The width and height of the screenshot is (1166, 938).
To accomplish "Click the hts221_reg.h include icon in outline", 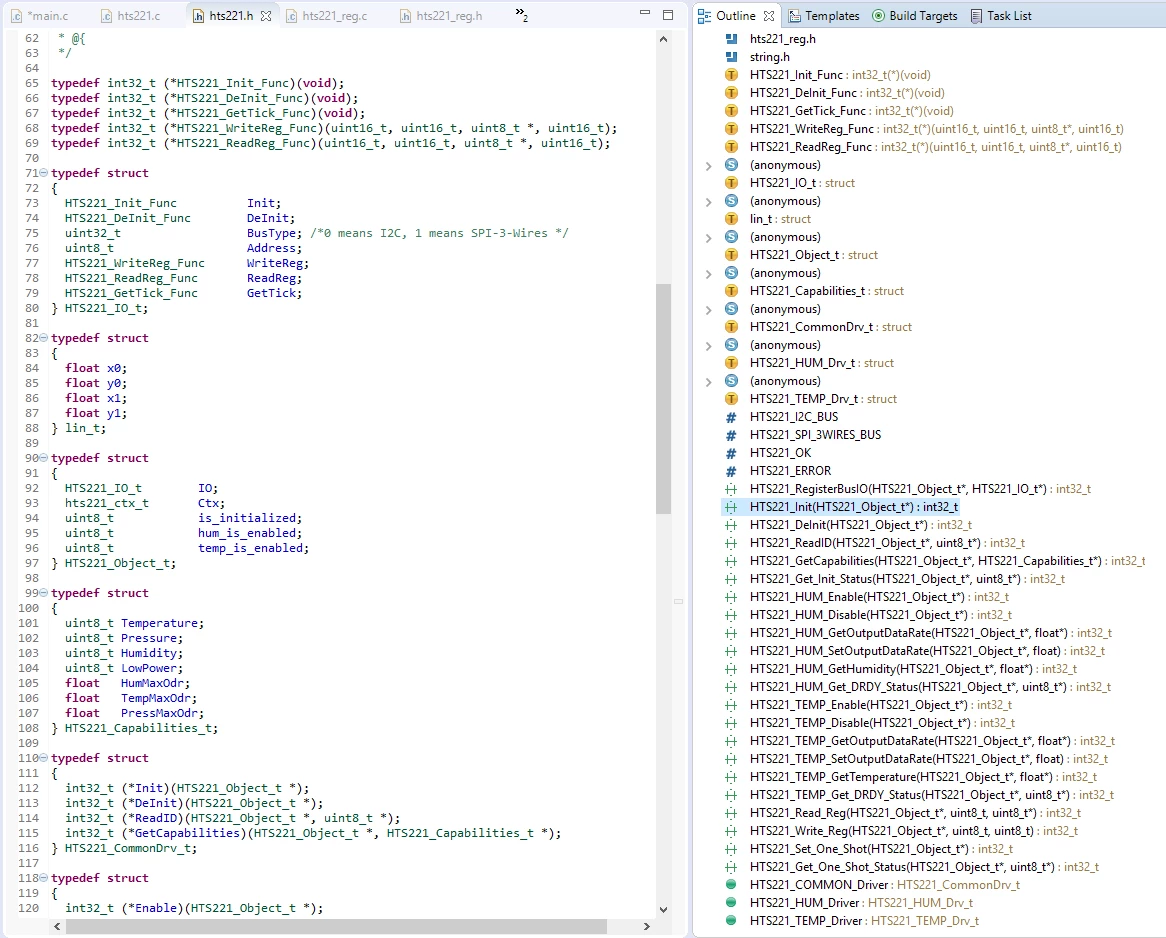I will [731, 39].
